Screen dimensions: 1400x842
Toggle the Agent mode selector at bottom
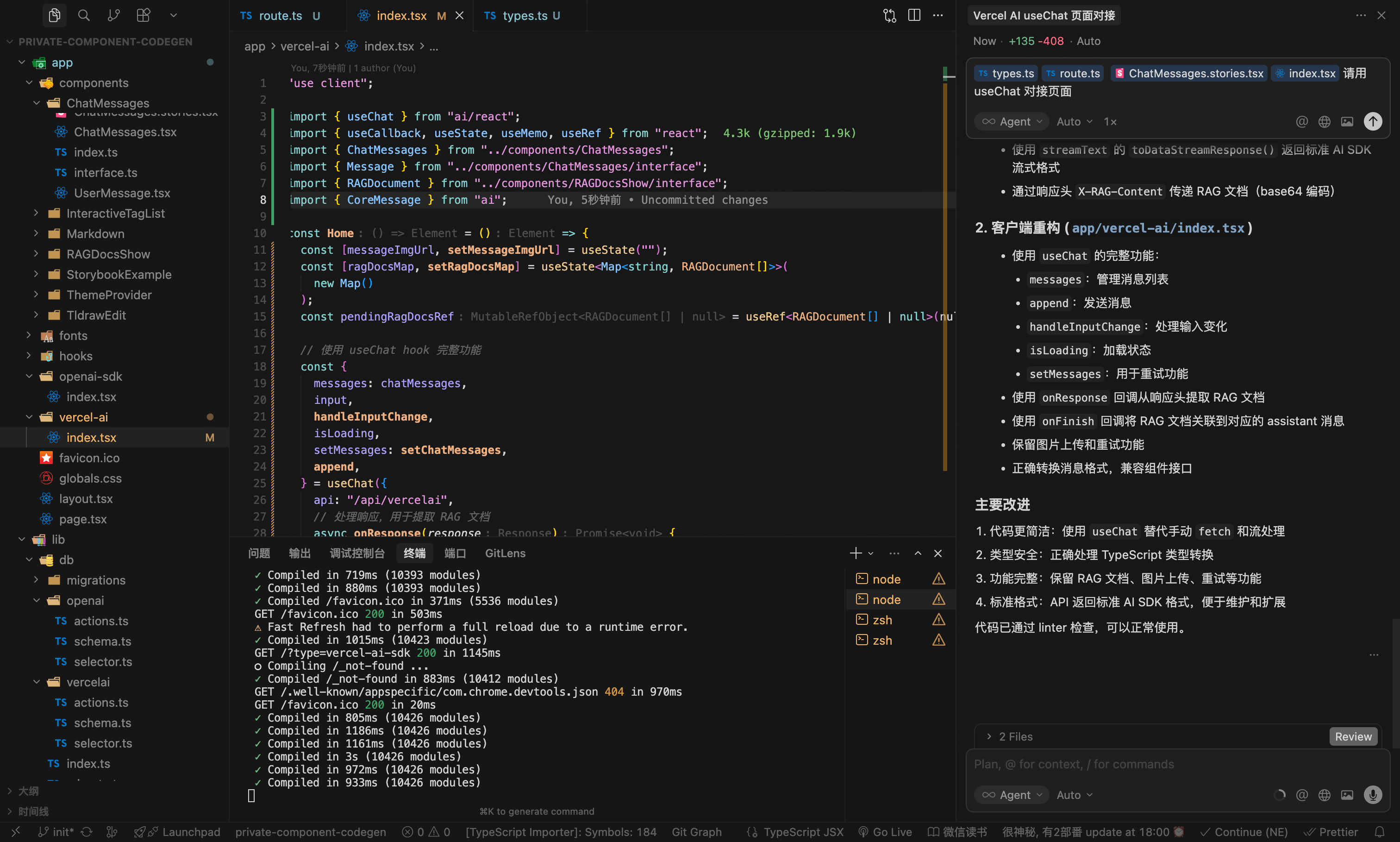pos(1012,795)
